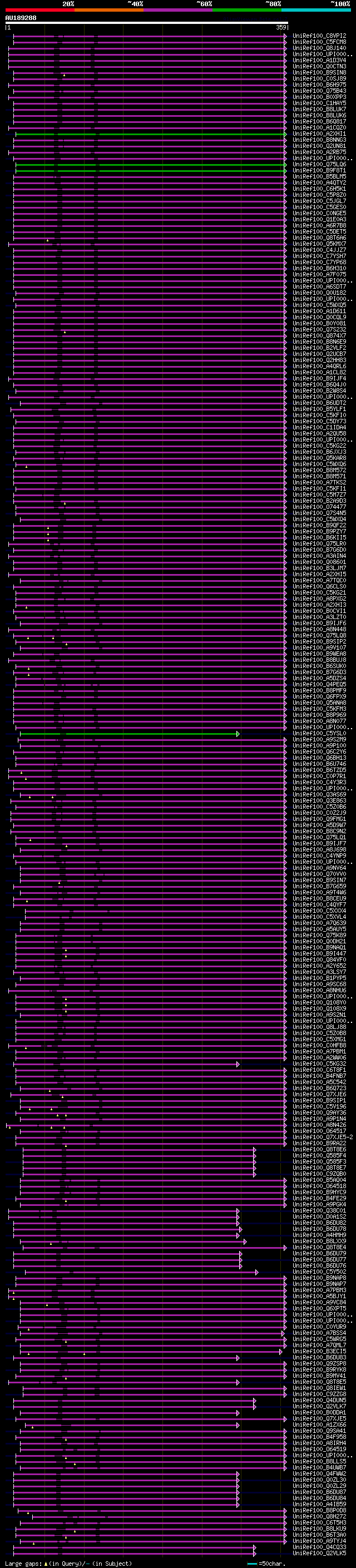Click the green alignment bar for A2XHI1
The height and width of the screenshot is (1568, 356).
tap(151, 134)
